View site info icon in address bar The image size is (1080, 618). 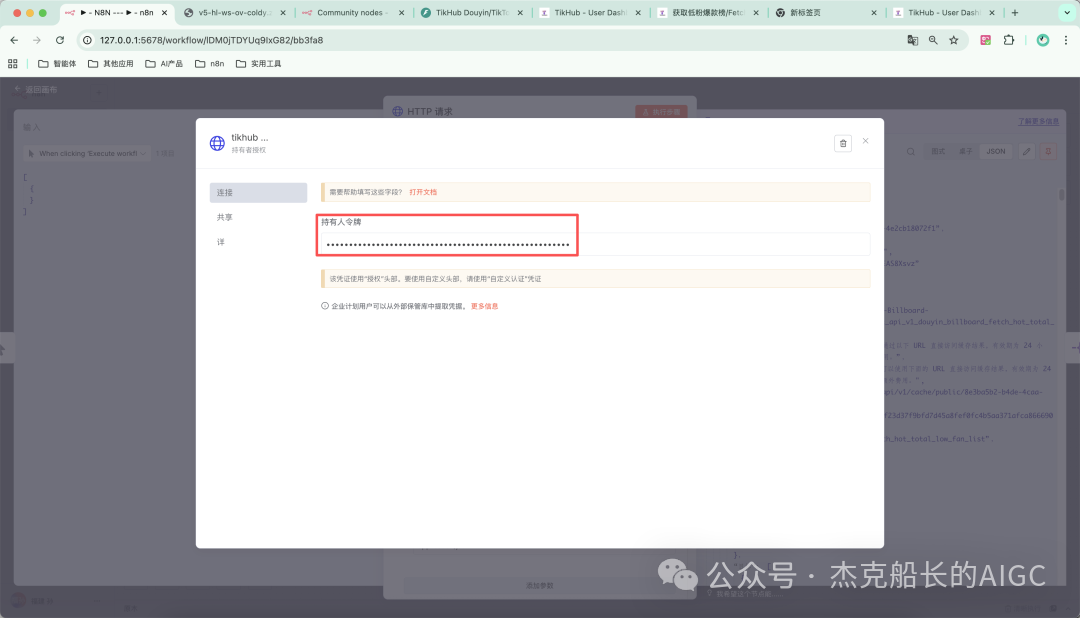(x=87, y=40)
